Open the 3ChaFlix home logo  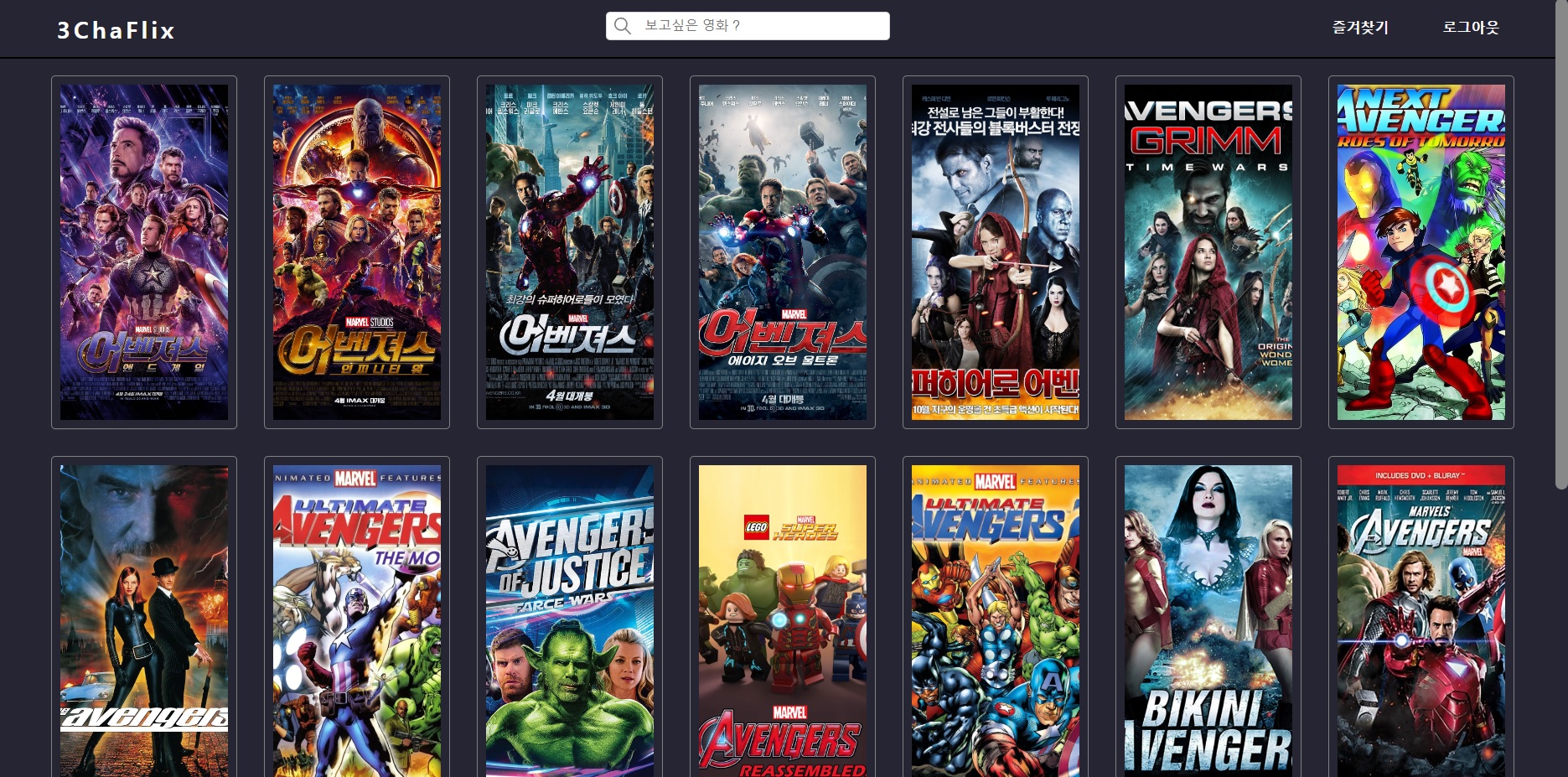[x=115, y=30]
